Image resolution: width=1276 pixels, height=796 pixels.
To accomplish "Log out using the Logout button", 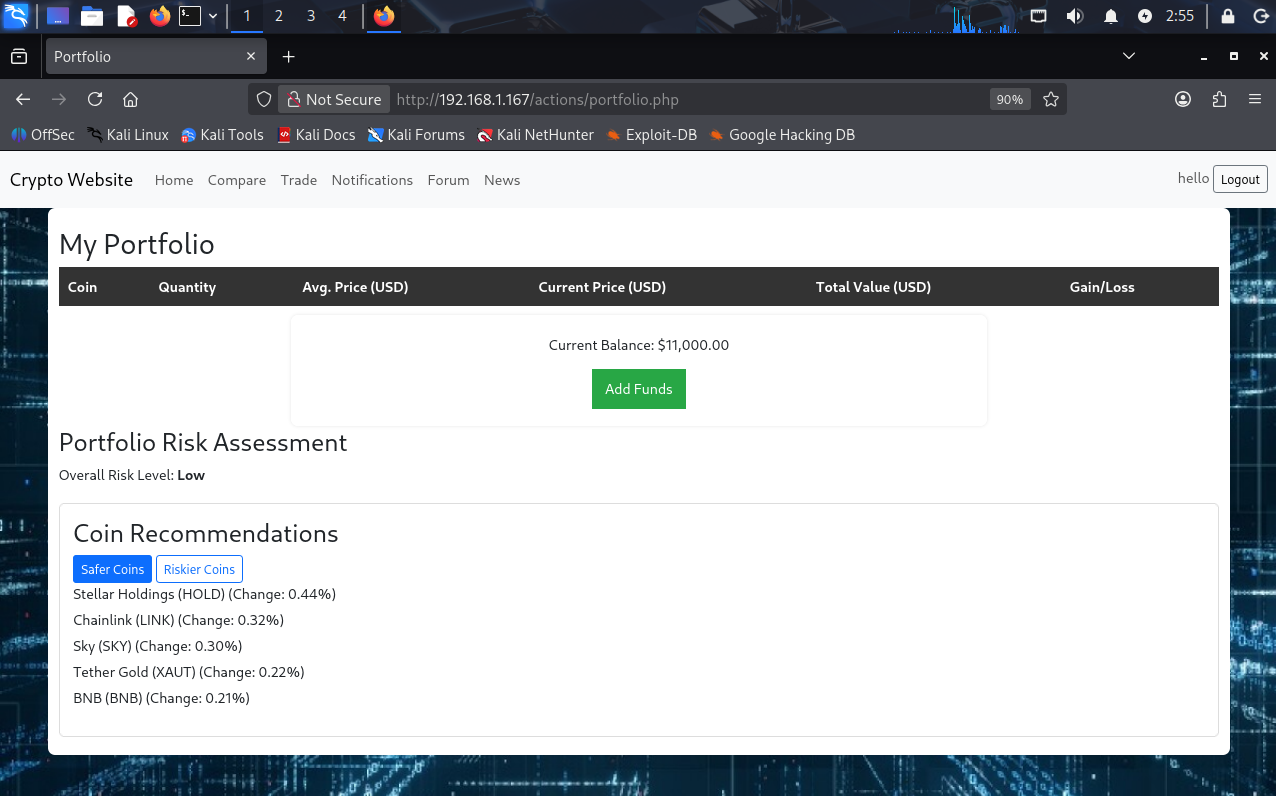I will click(1240, 179).
